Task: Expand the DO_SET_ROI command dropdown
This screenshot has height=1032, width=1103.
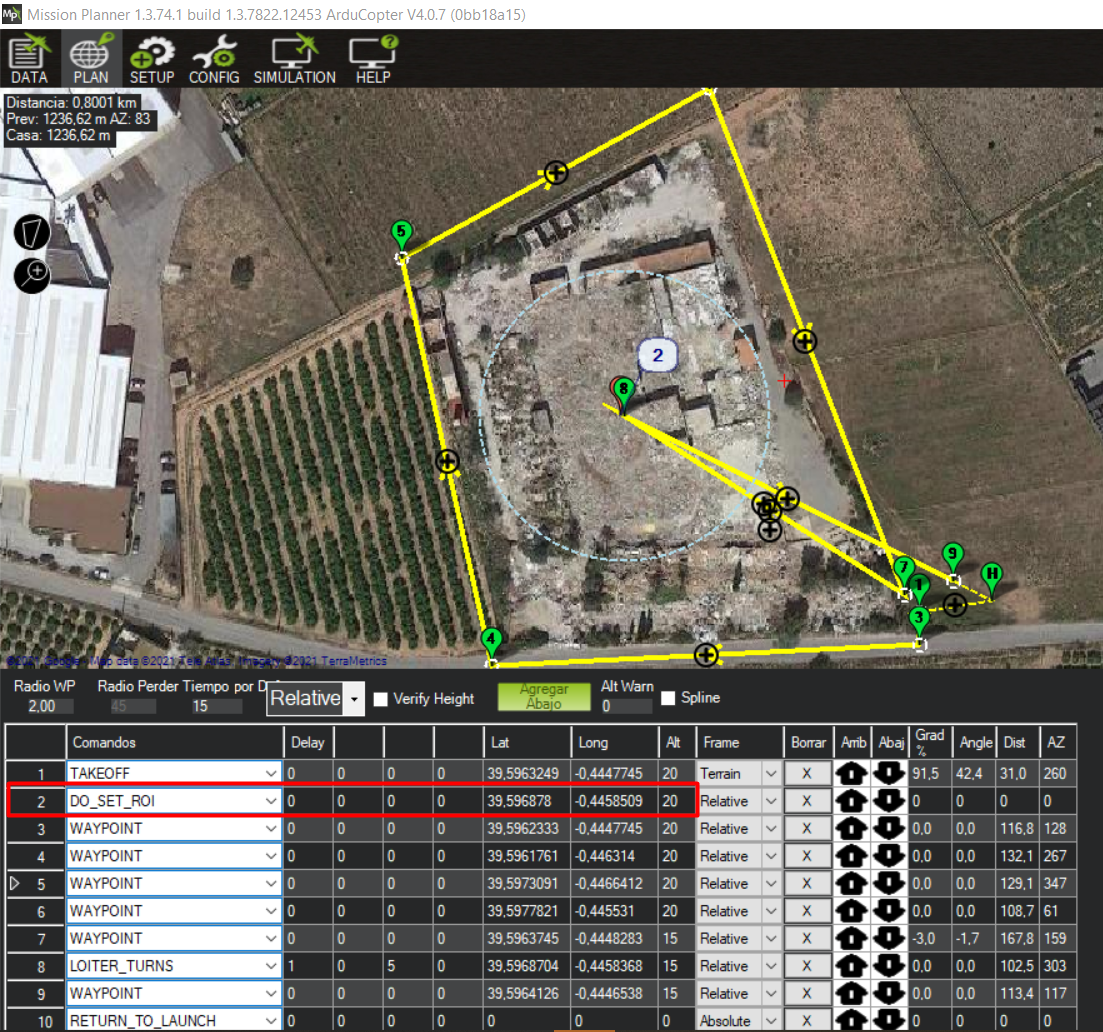Action: point(271,801)
